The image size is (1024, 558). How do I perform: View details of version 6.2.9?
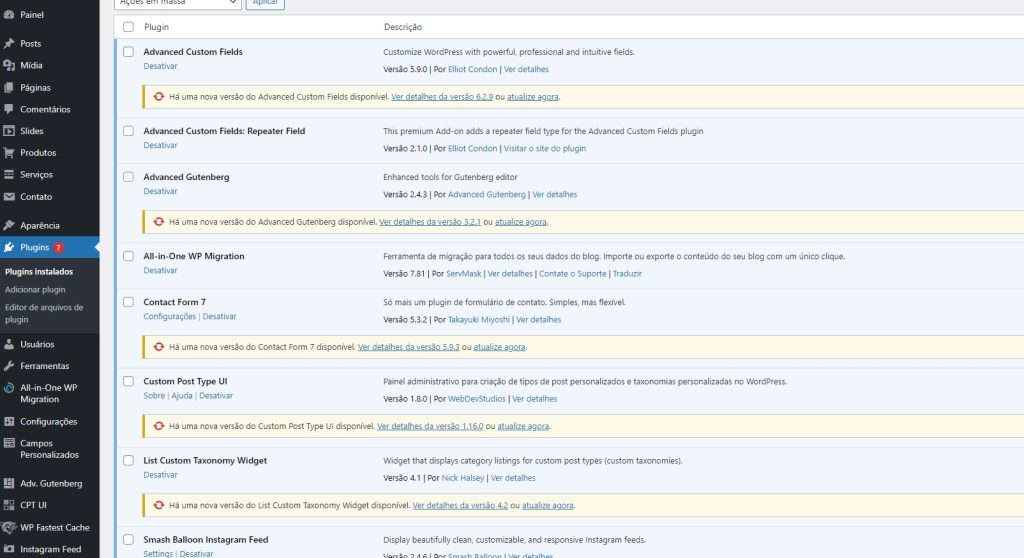[x=442, y=97]
